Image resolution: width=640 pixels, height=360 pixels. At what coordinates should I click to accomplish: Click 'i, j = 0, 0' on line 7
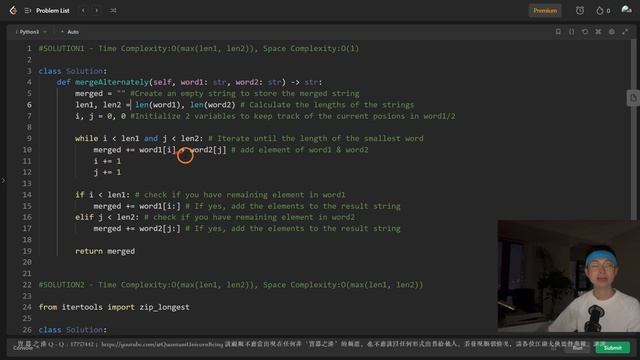coord(100,116)
